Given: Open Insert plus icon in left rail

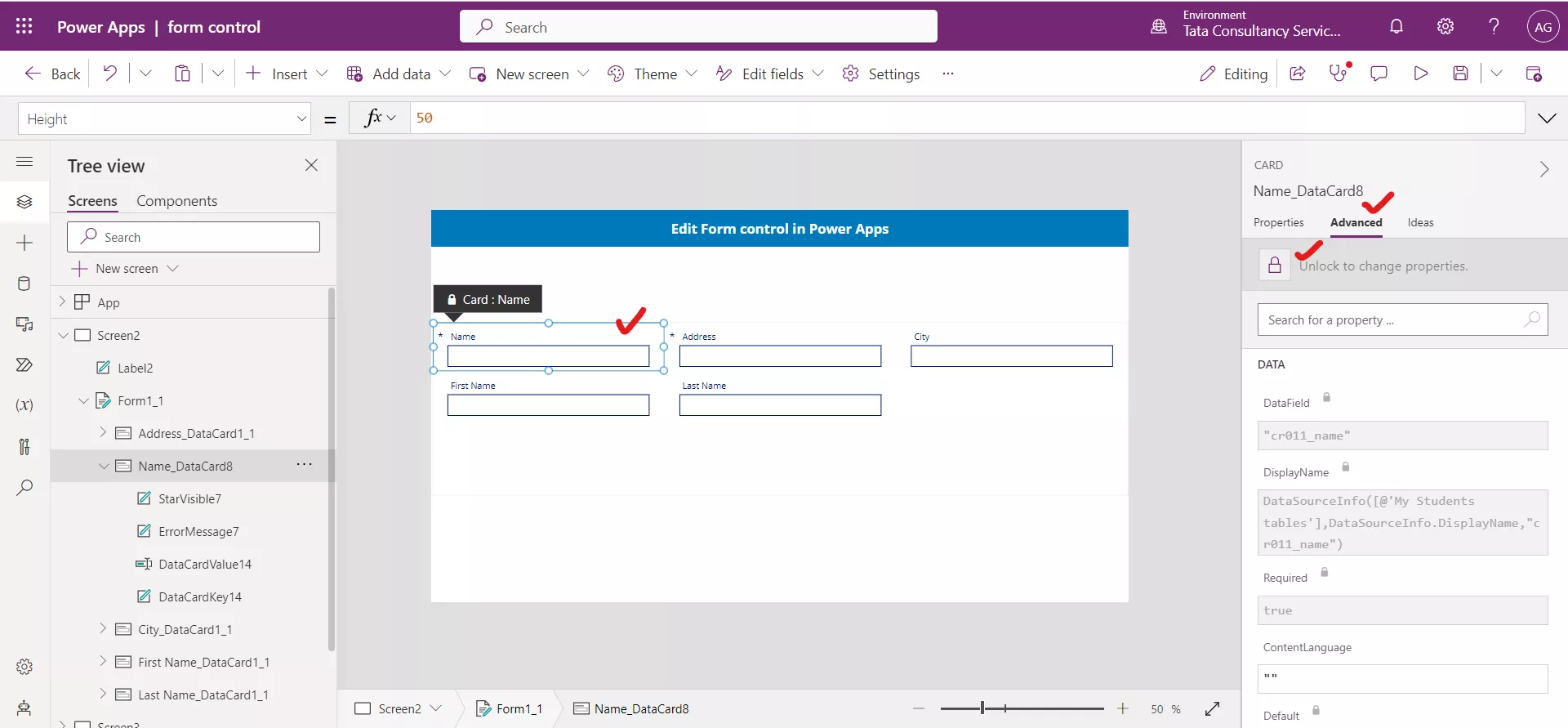Looking at the screenshot, I should [x=24, y=243].
